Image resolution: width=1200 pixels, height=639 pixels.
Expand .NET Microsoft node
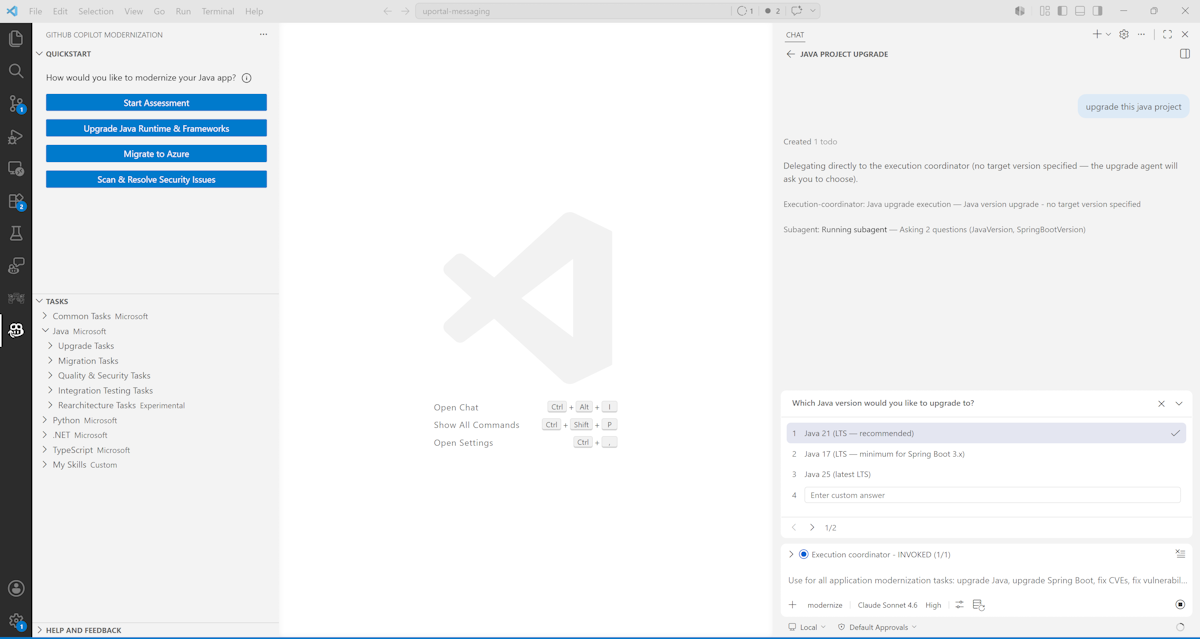[45, 435]
